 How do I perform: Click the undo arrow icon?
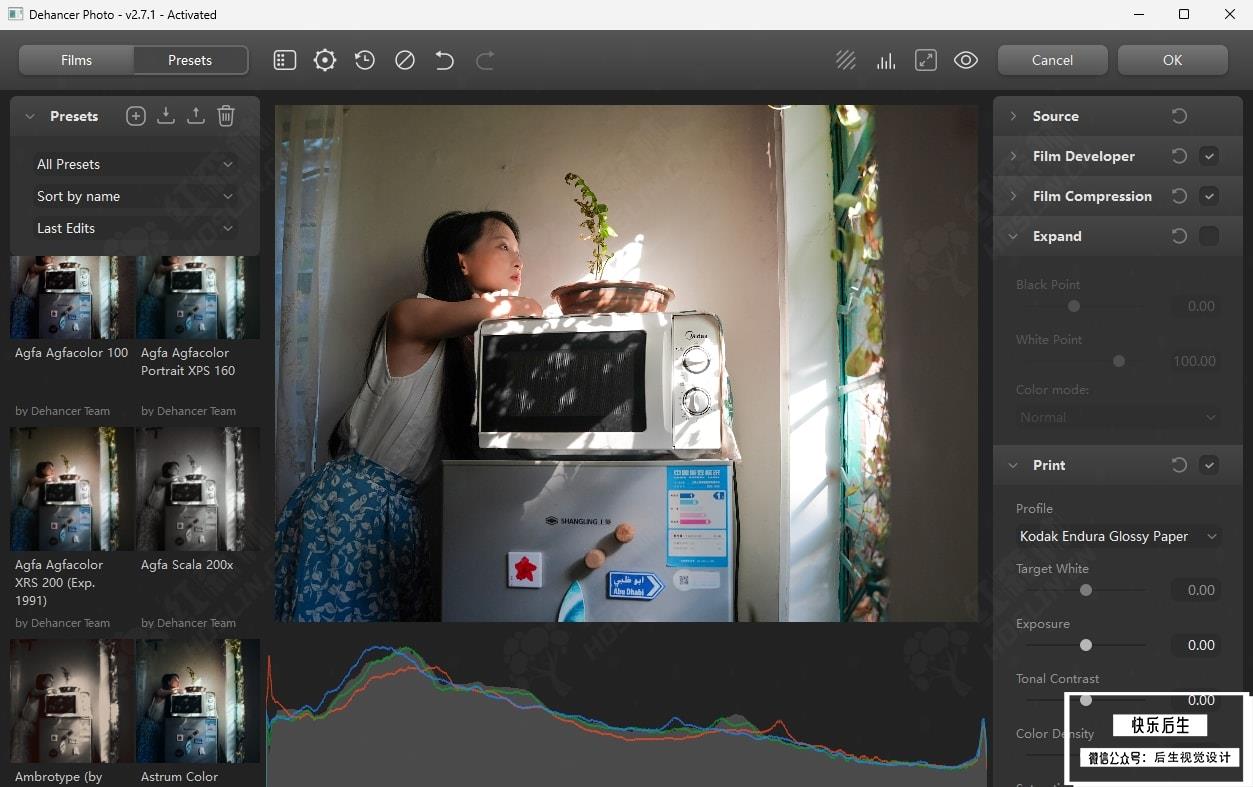pyautogui.click(x=445, y=60)
